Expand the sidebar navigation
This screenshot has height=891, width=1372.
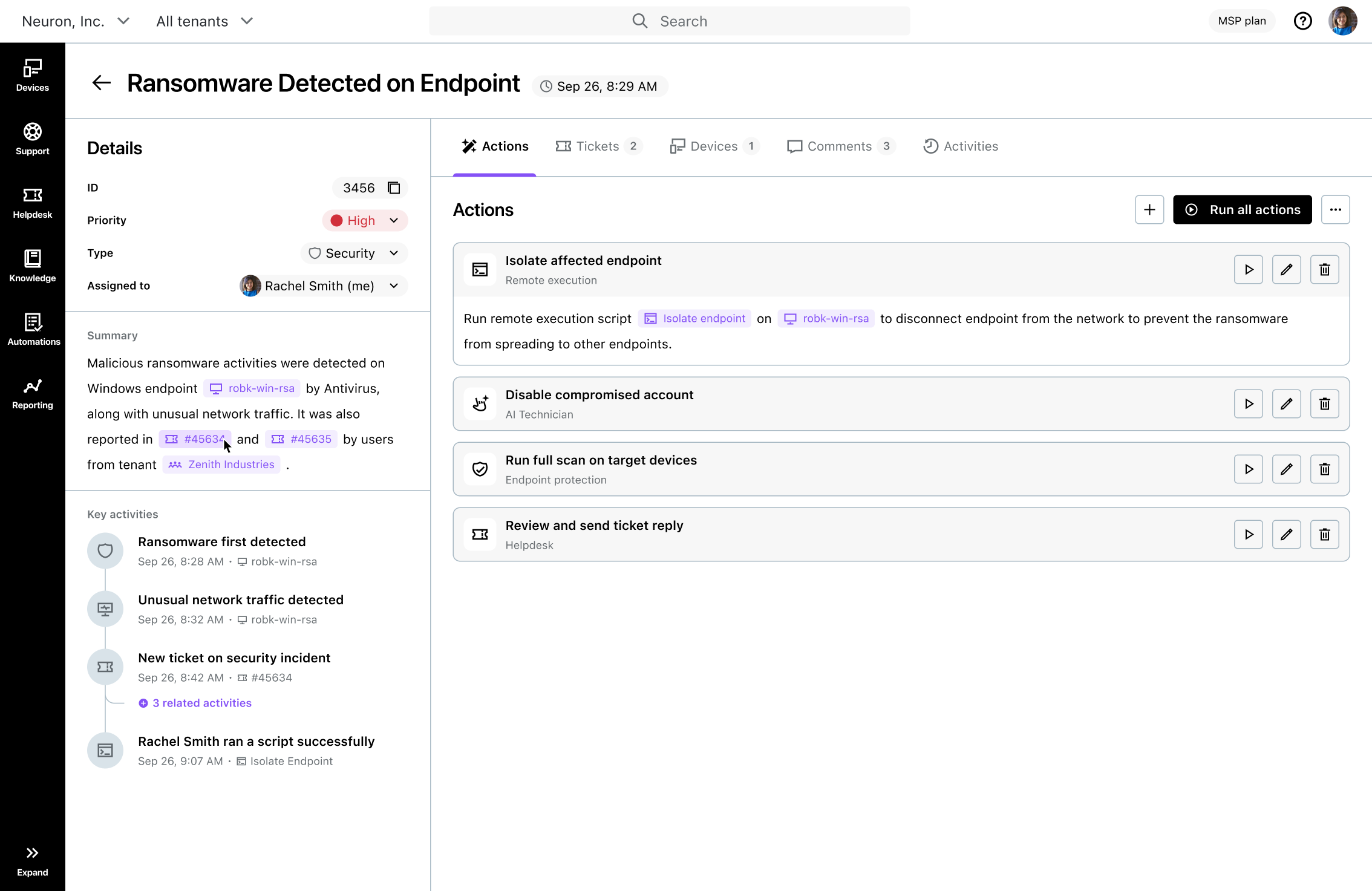click(33, 860)
